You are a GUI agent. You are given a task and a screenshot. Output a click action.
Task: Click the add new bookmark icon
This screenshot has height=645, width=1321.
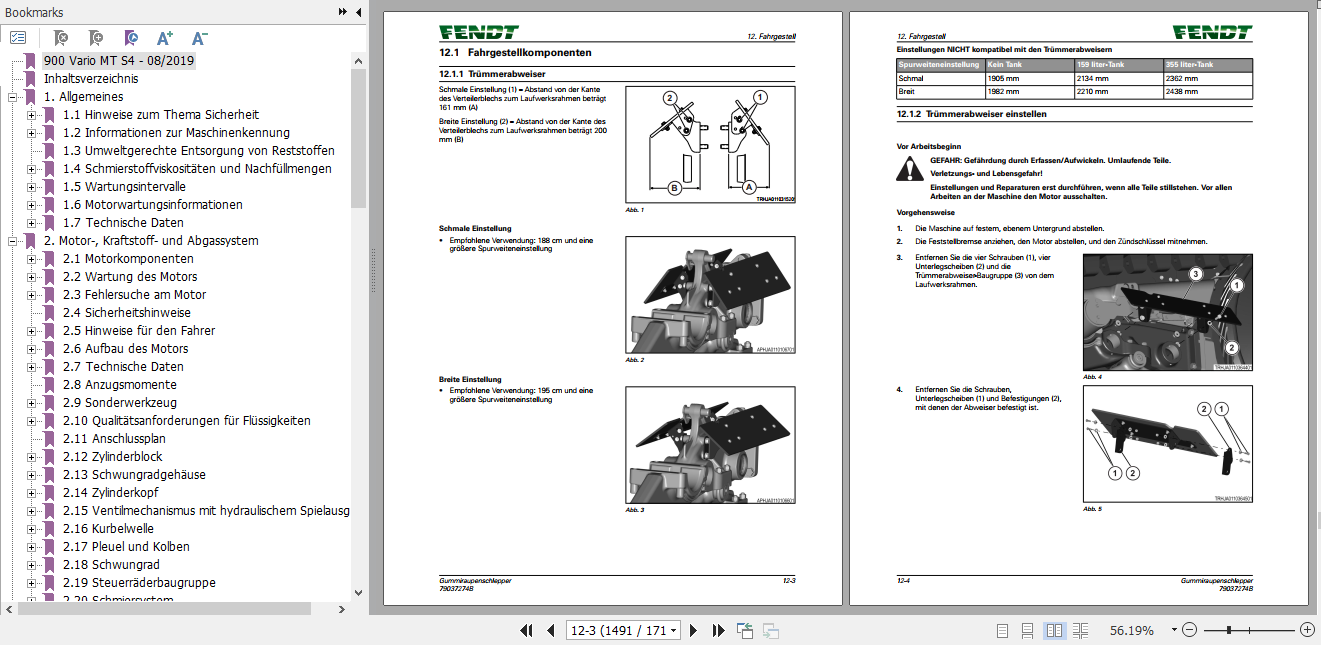[95, 38]
